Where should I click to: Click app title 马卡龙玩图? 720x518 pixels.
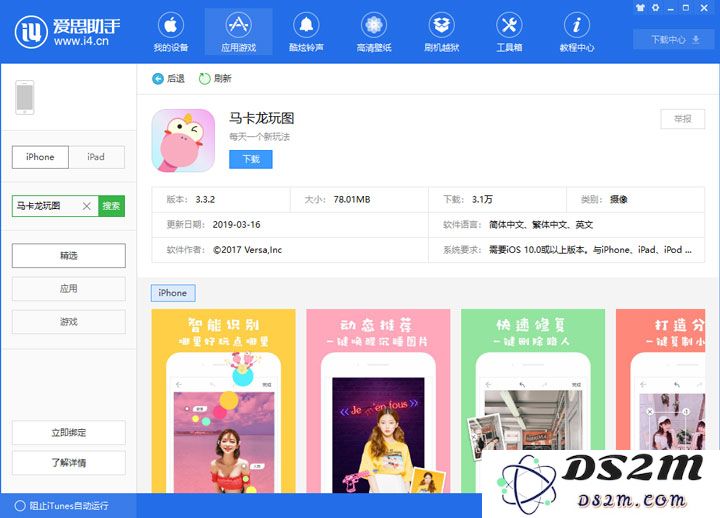coord(262,118)
